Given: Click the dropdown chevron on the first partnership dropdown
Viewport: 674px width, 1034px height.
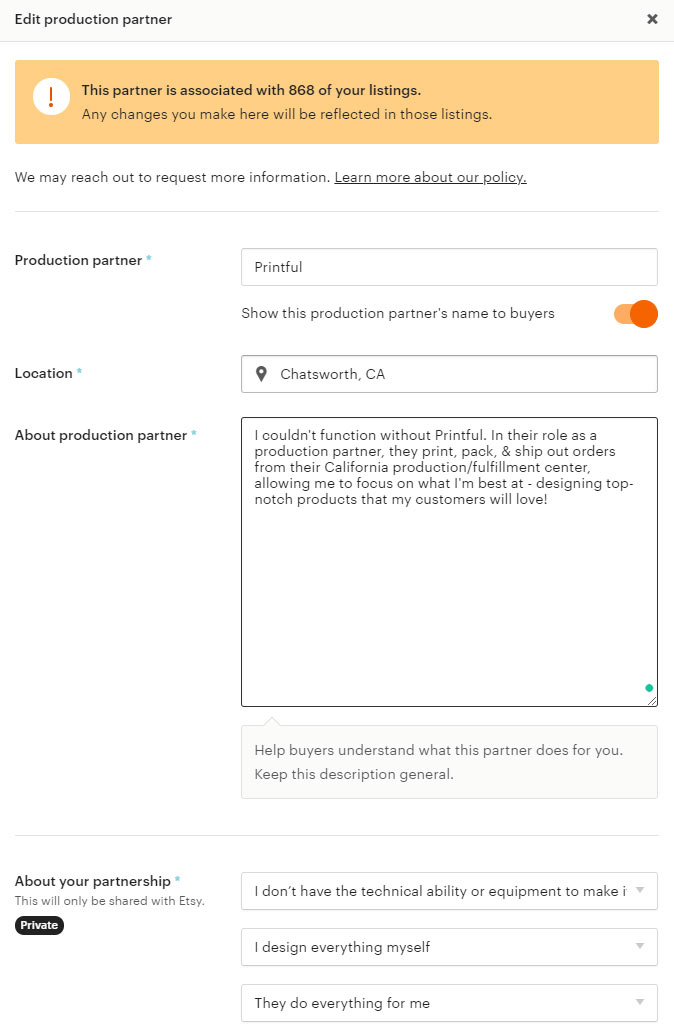Looking at the screenshot, I should point(642,891).
